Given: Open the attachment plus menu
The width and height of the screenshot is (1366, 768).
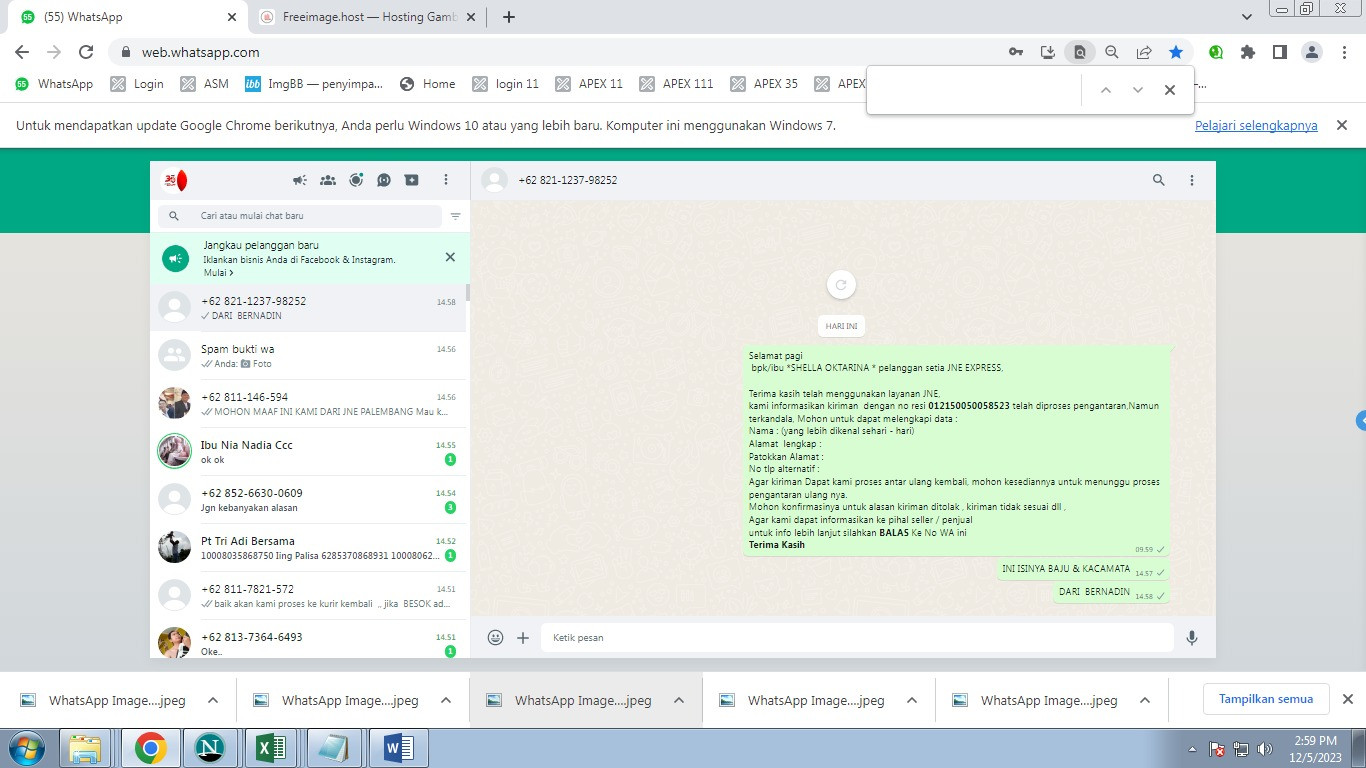Looking at the screenshot, I should 523,638.
